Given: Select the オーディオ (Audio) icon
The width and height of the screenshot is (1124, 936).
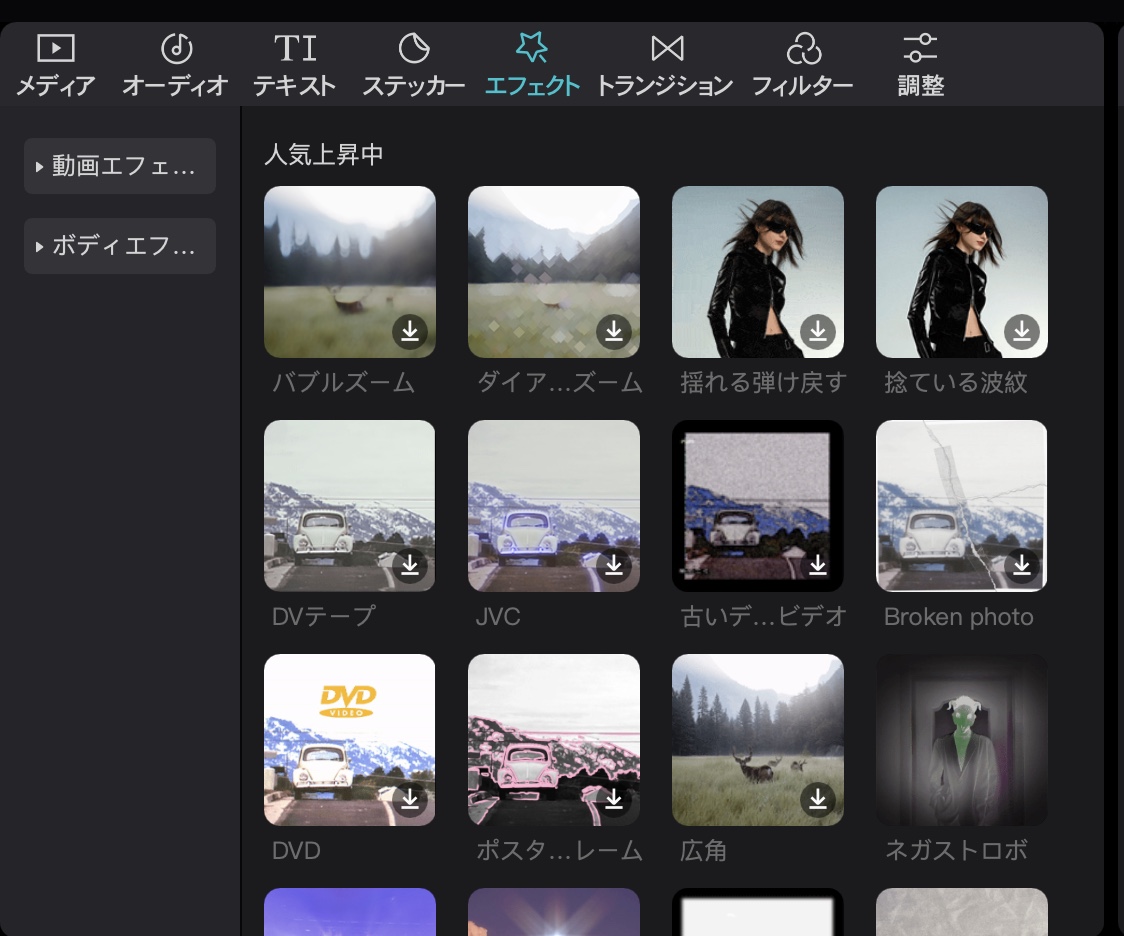Looking at the screenshot, I should tap(175, 62).
